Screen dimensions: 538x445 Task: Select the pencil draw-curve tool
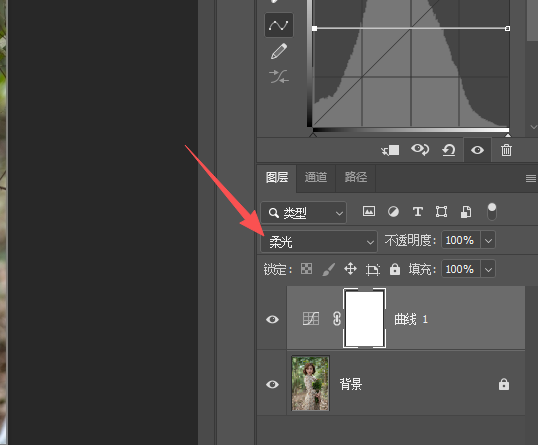click(x=279, y=51)
